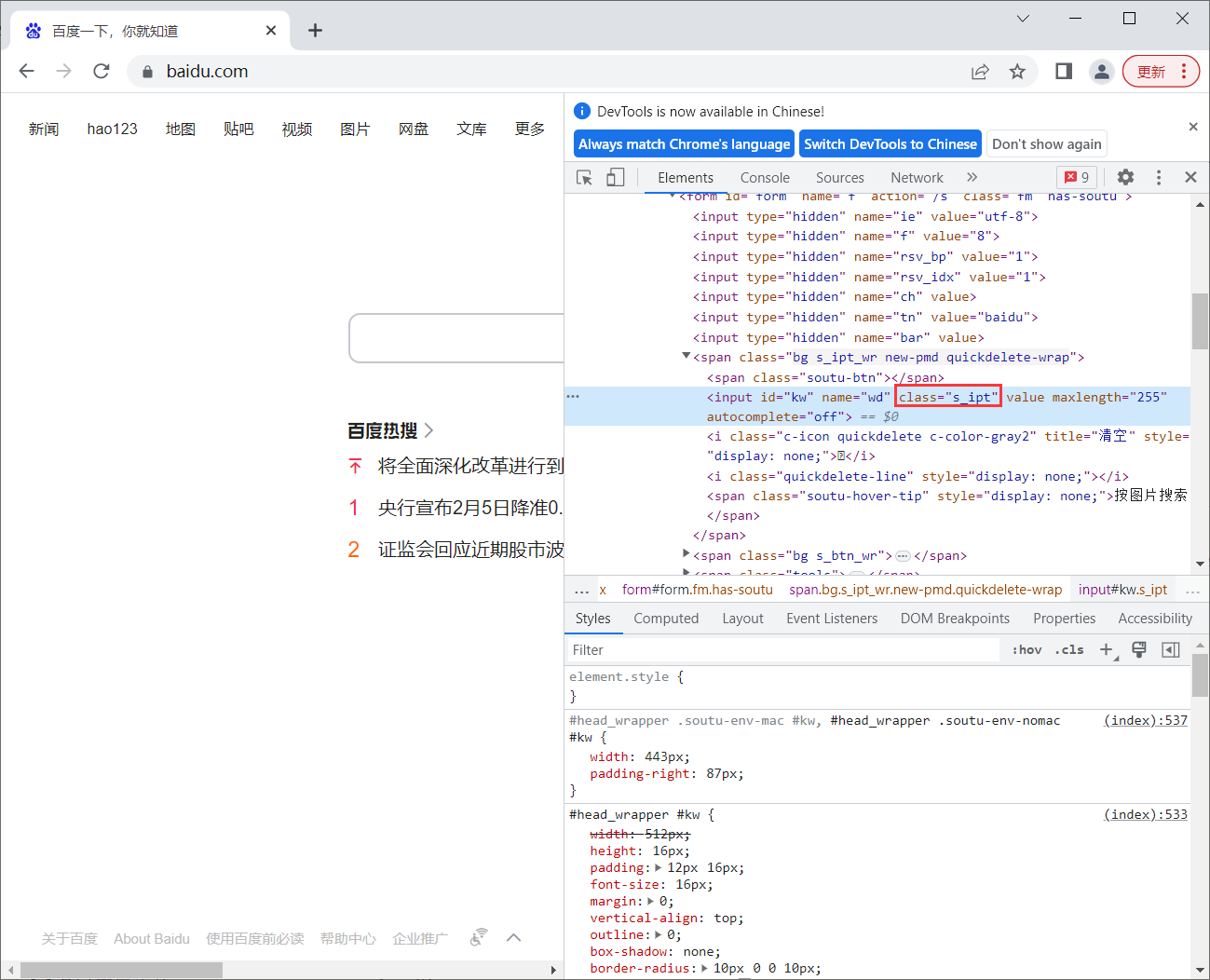Expand 百度热搜 with the chevron

[428, 430]
